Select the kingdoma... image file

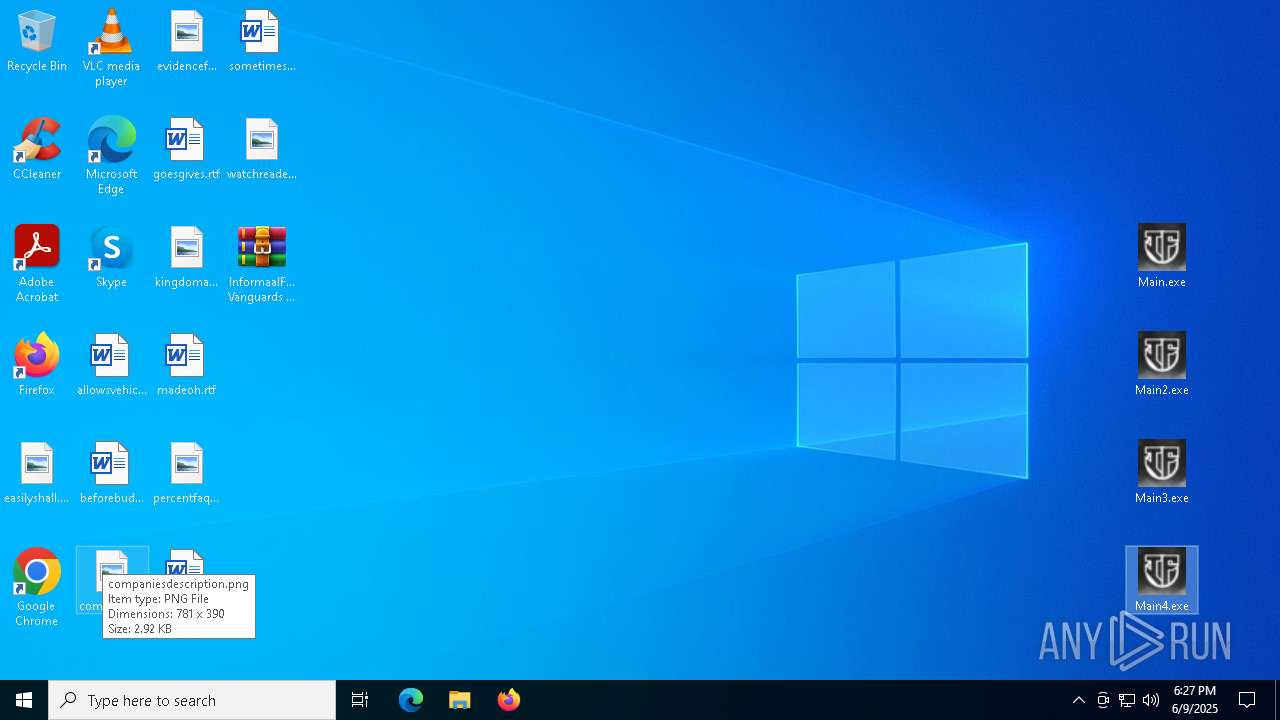[x=186, y=258]
